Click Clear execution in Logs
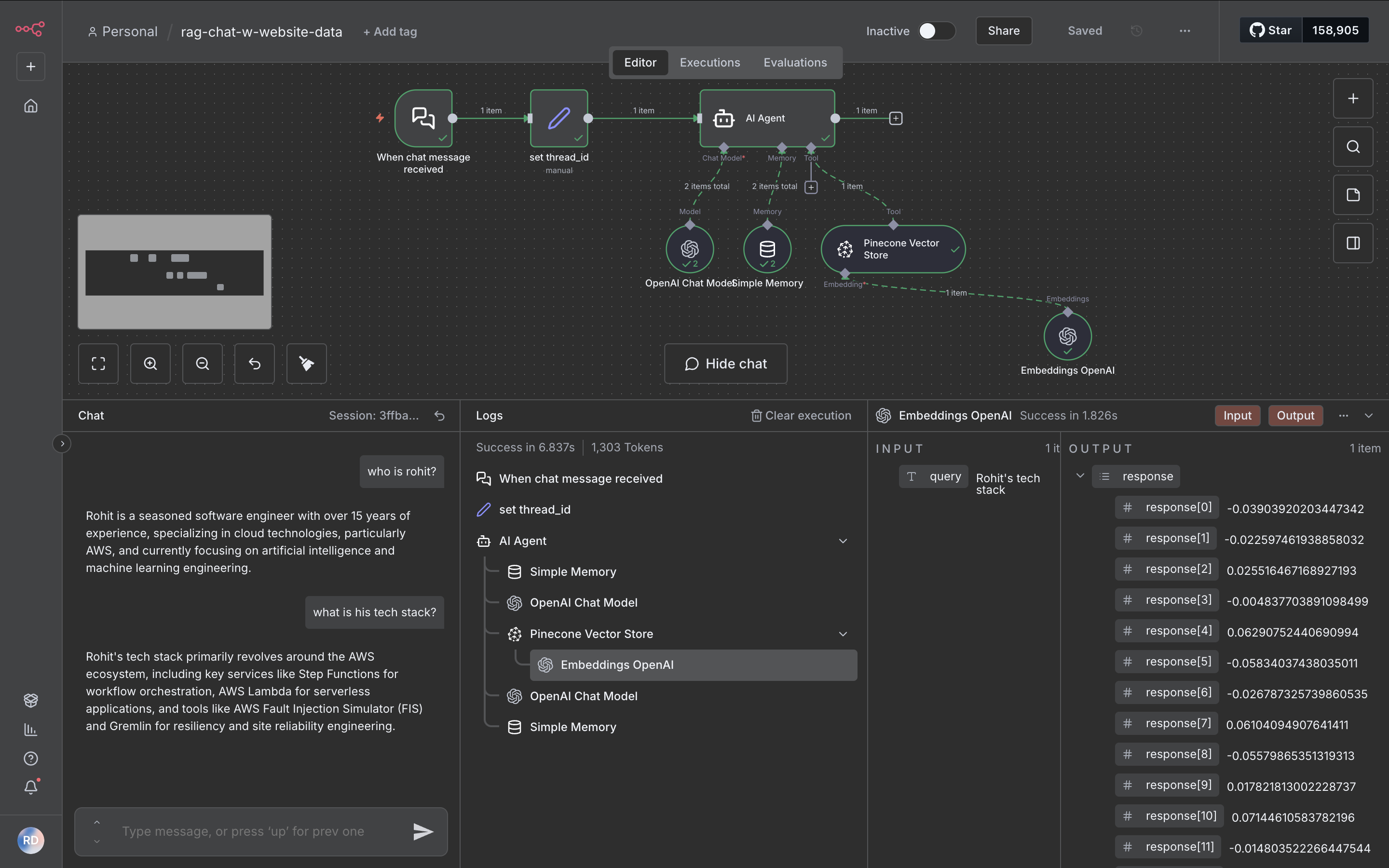Viewport: 1389px width, 868px height. click(801, 416)
